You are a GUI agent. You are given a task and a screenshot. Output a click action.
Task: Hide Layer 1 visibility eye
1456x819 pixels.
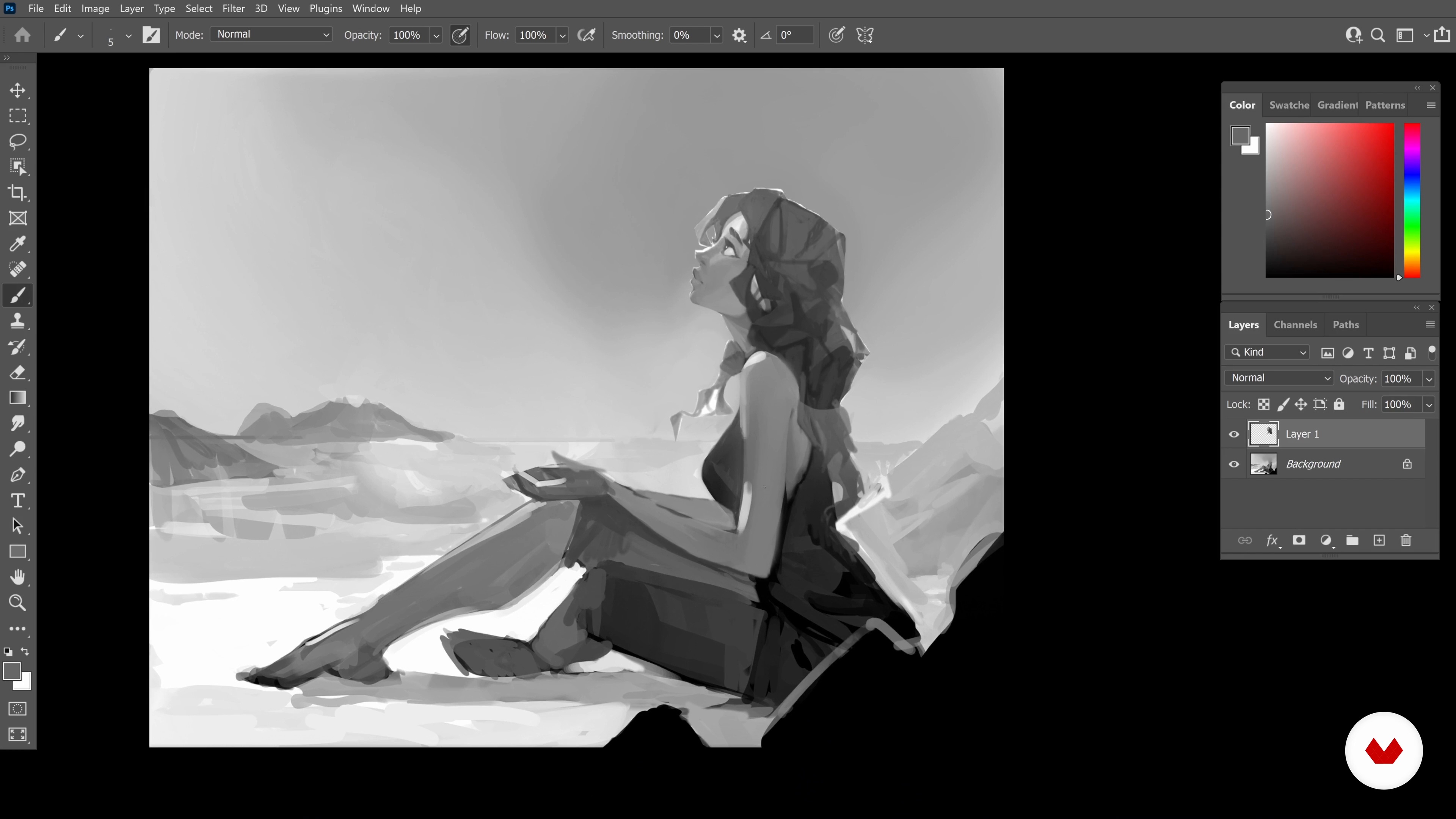click(x=1234, y=434)
